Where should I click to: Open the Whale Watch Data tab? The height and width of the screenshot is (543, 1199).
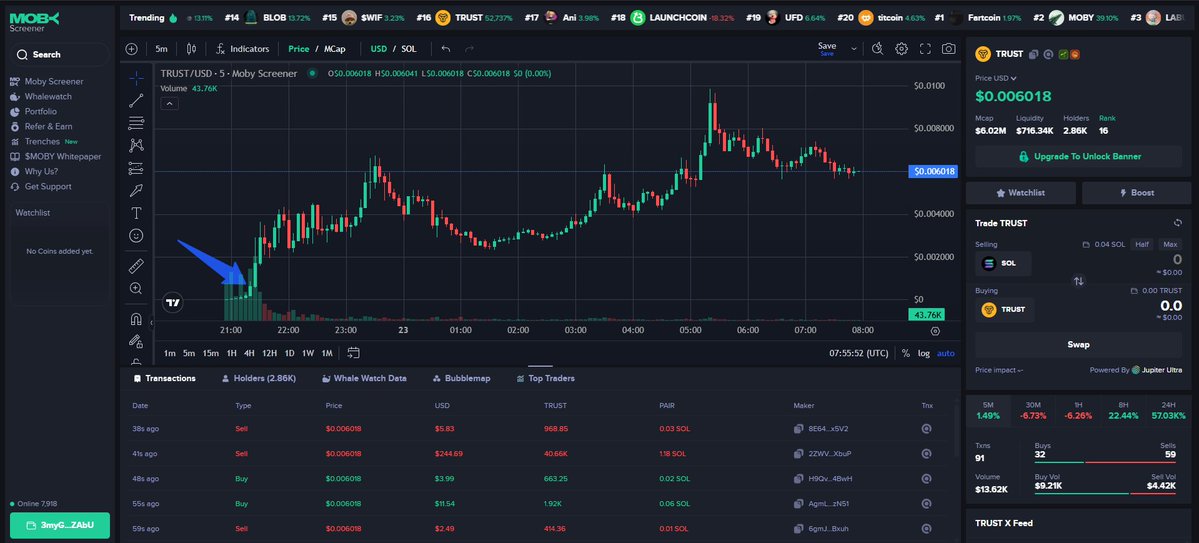pyautogui.click(x=364, y=379)
